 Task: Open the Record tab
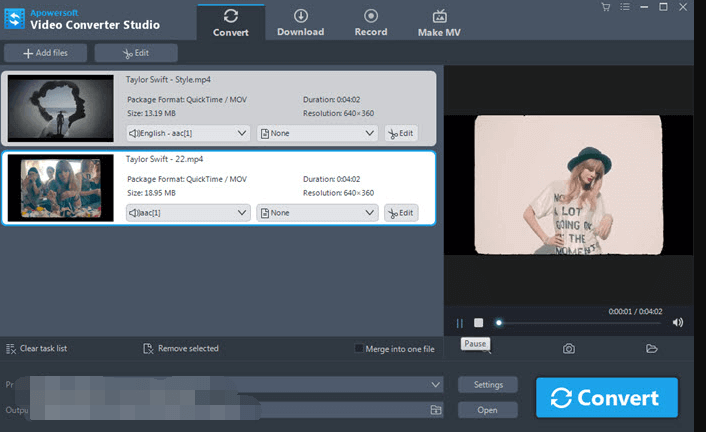coord(371,23)
